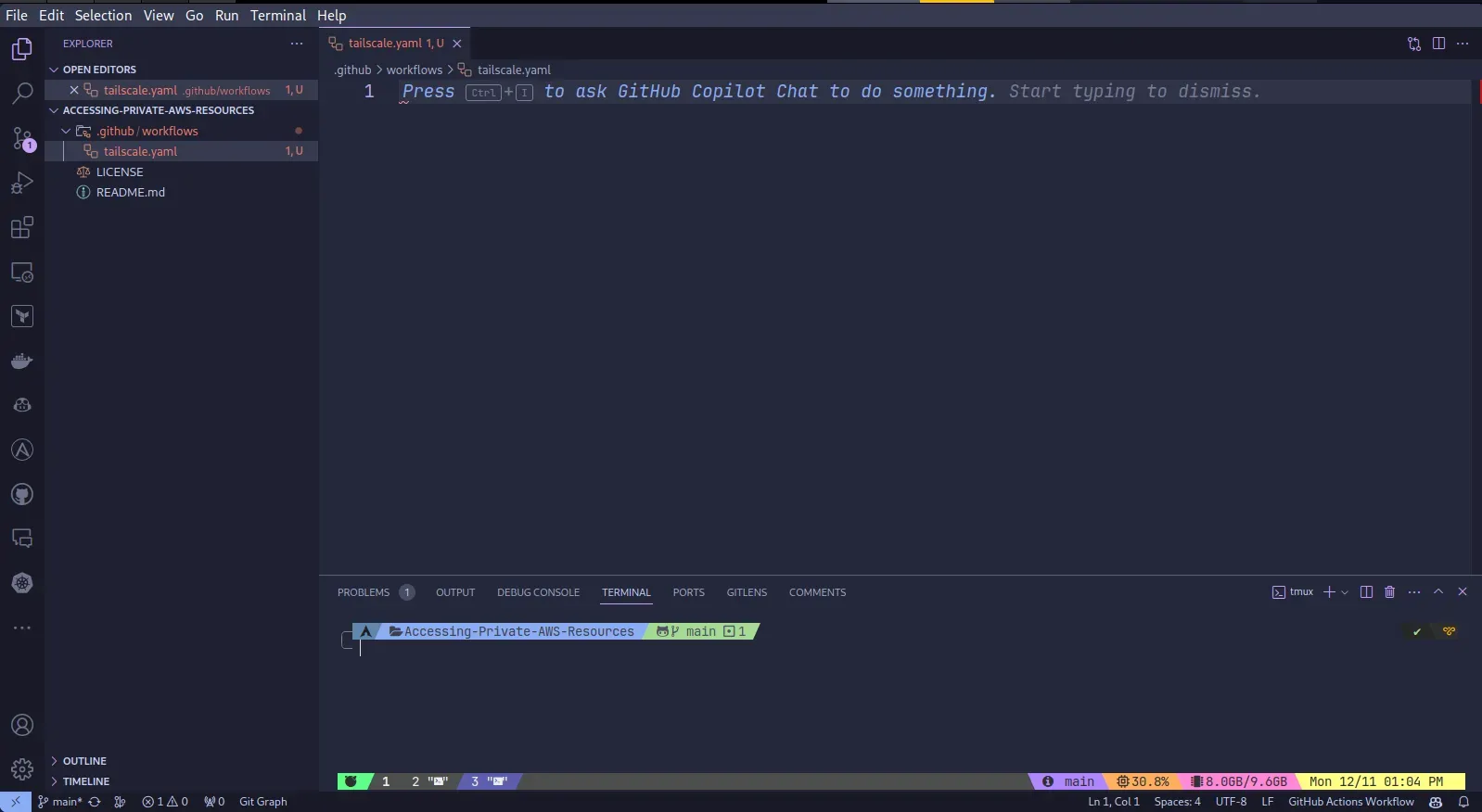Maximize the panel size with chevron

click(1438, 592)
